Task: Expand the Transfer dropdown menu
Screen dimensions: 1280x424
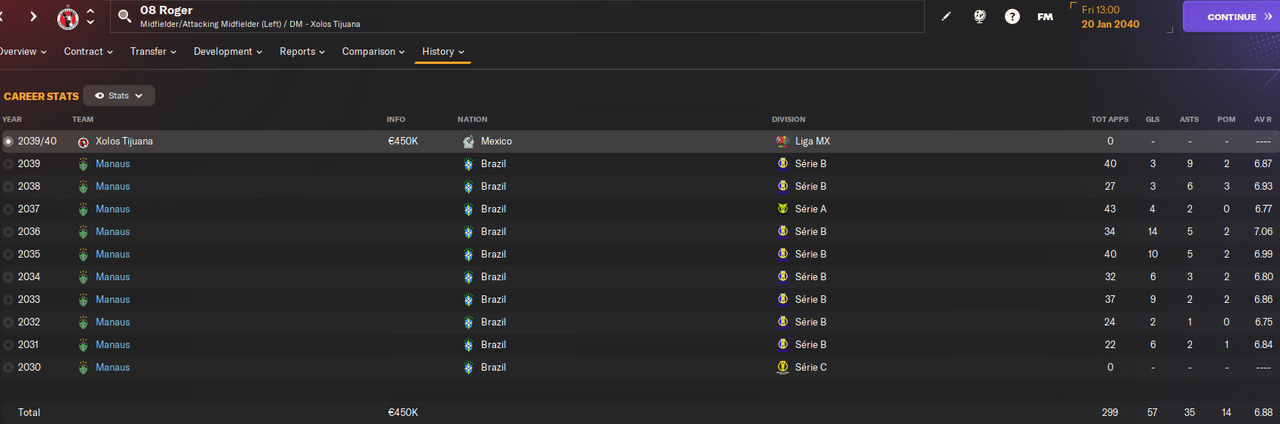Action: coord(153,52)
